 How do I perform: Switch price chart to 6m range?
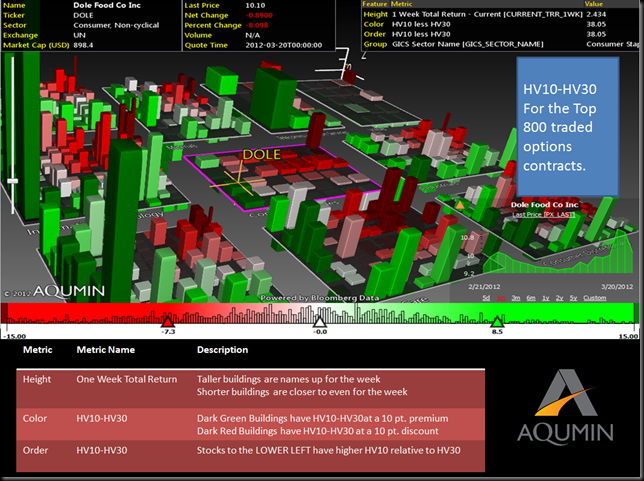[531, 298]
